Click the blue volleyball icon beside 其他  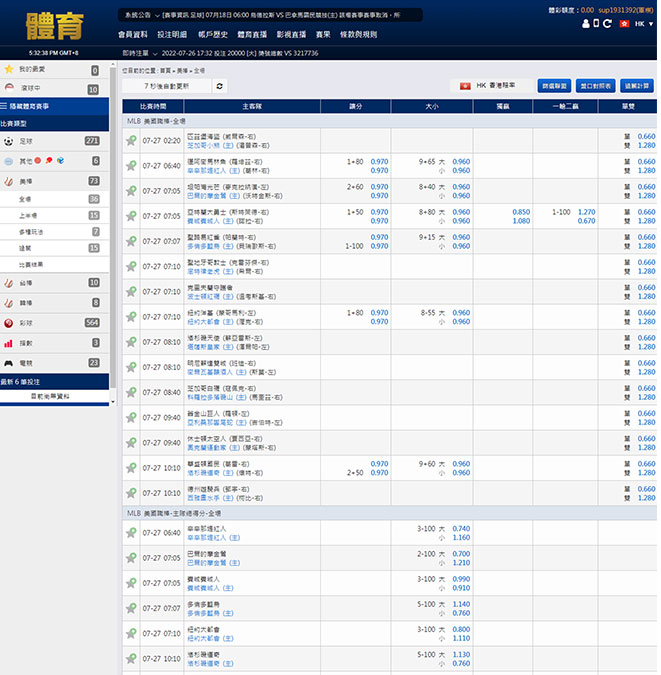(60, 161)
